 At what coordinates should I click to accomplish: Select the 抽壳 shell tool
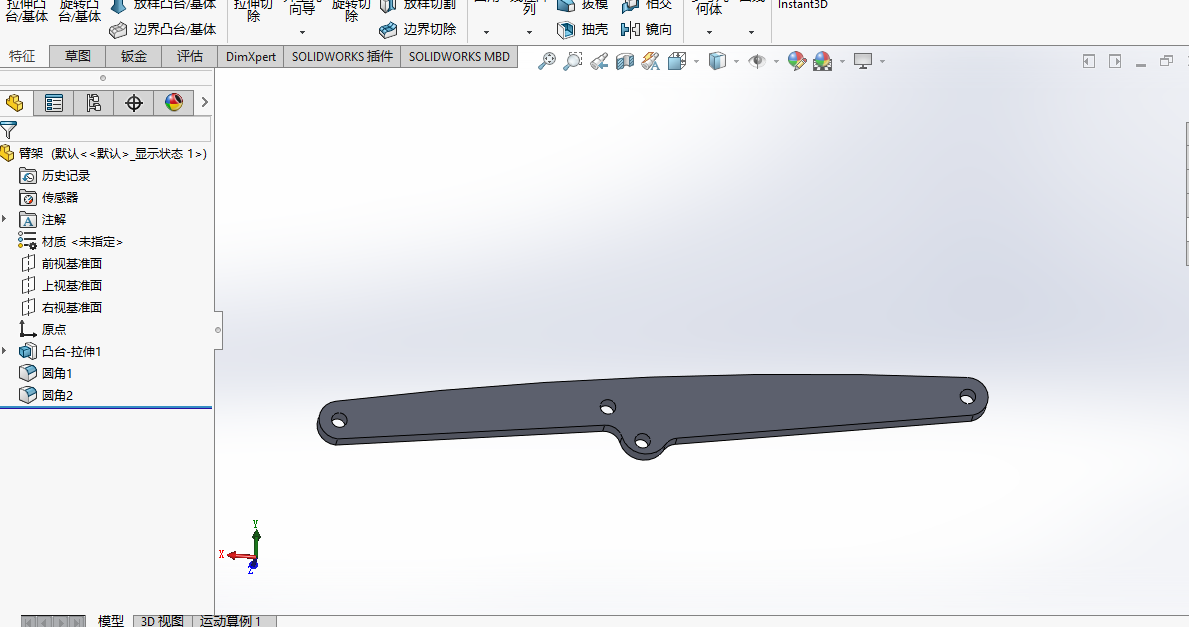(x=582, y=30)
